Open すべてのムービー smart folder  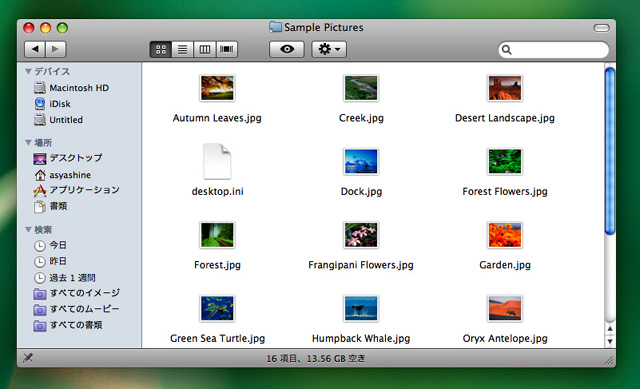tap(76, 309)
